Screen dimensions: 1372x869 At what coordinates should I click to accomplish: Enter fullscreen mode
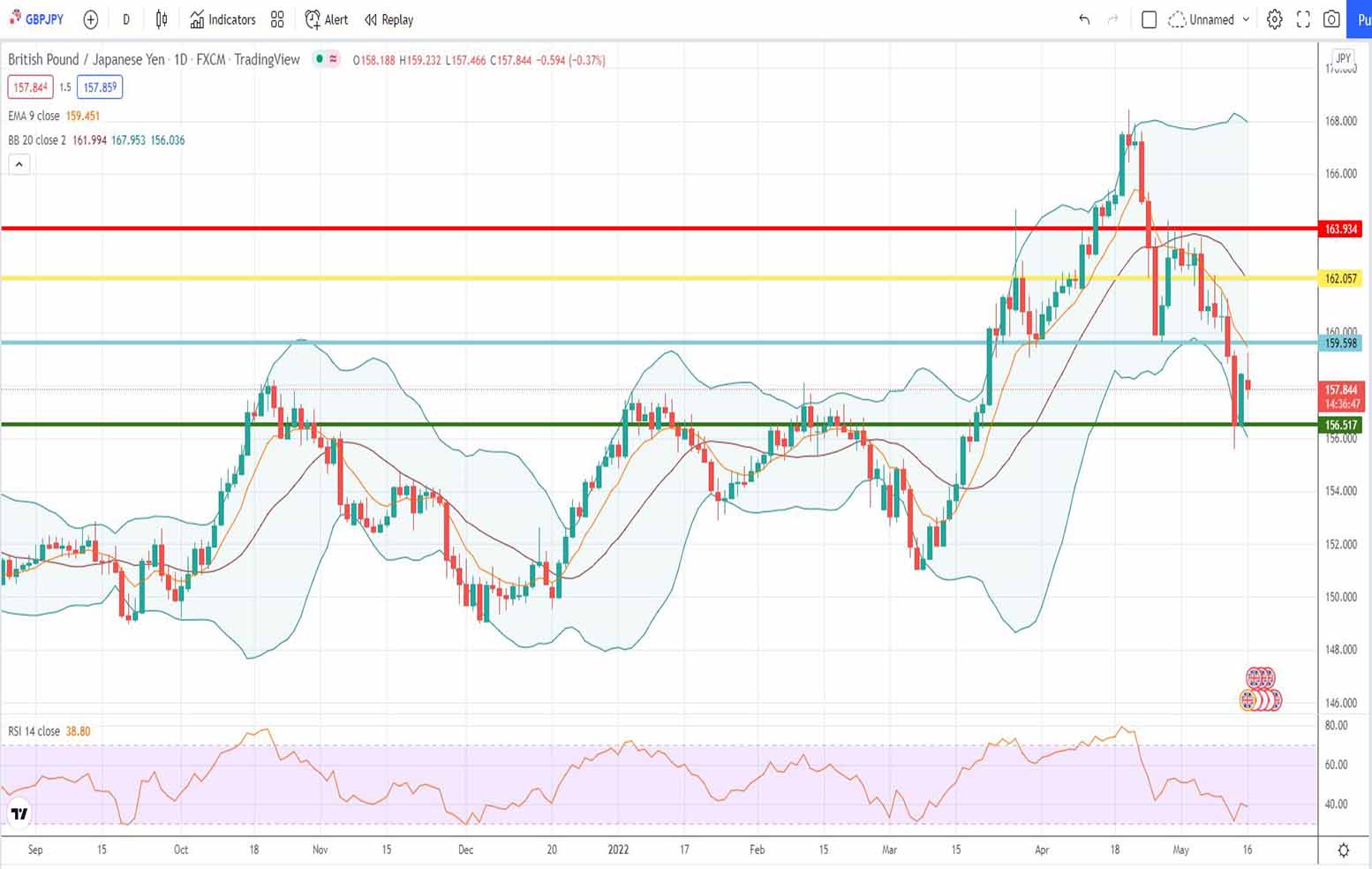(x=1303, y=19)
